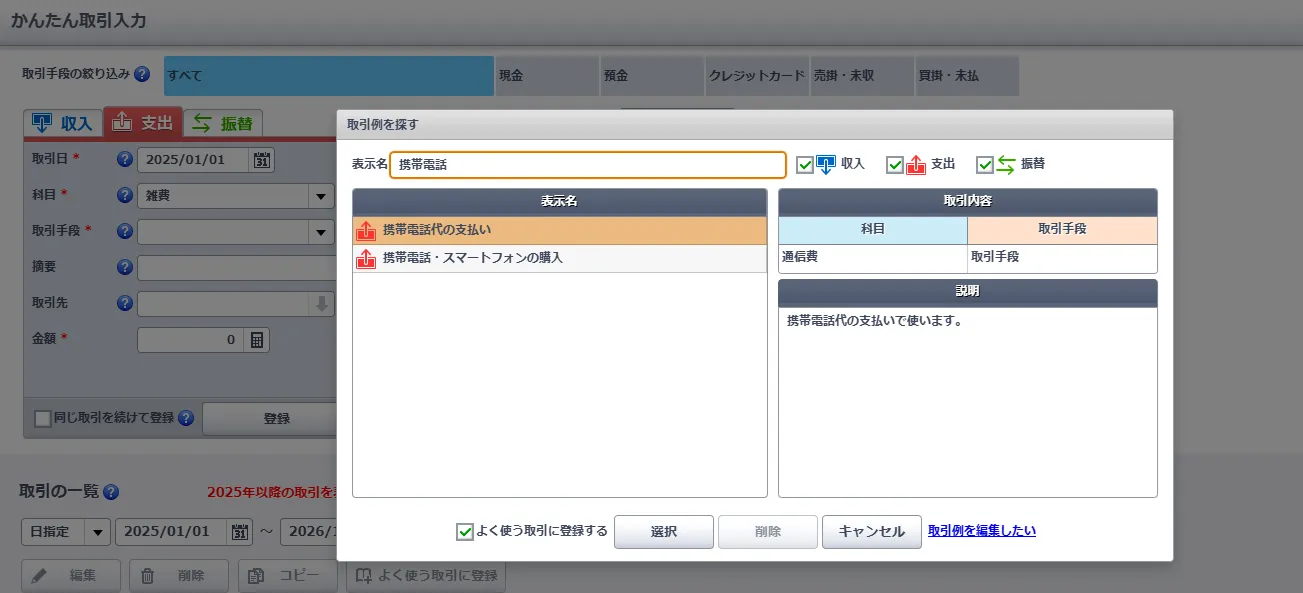The height and width of the screenshot is (593, 1303).
Task: Click the copy icon on the コピー button
Action: point(256,576)
